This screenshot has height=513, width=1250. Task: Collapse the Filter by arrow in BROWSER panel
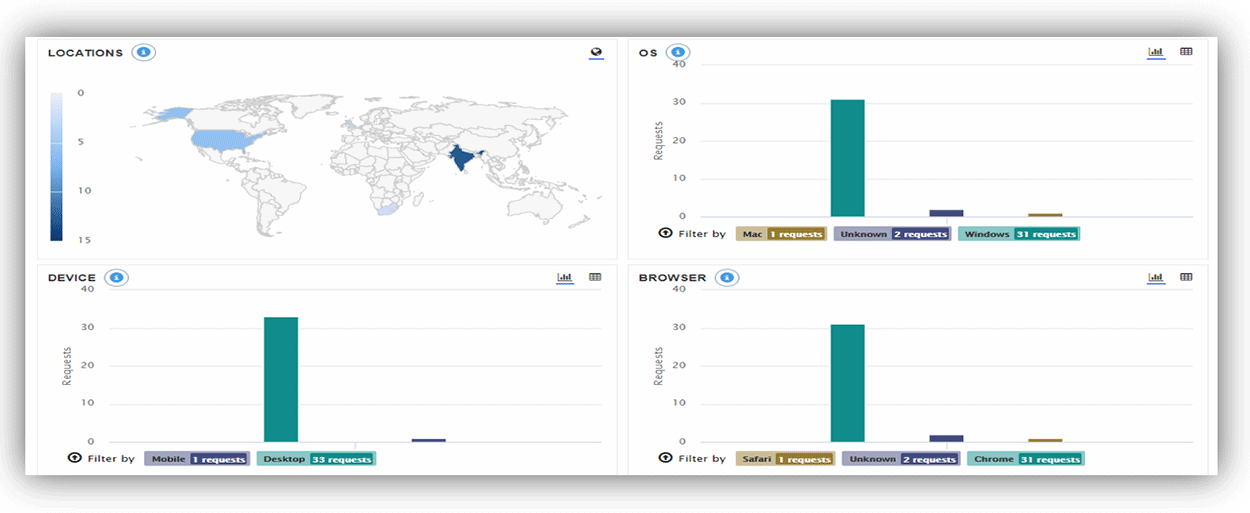665,458
